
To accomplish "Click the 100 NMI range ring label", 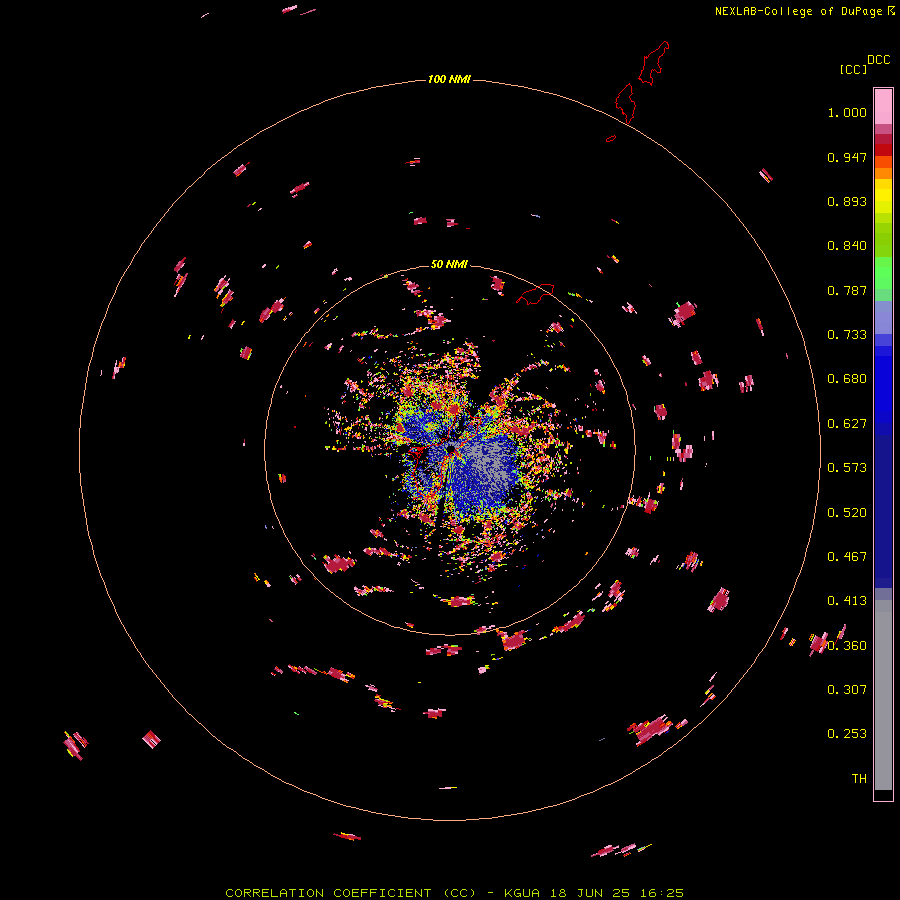I will pyautogui.click(x=449, y=79).
